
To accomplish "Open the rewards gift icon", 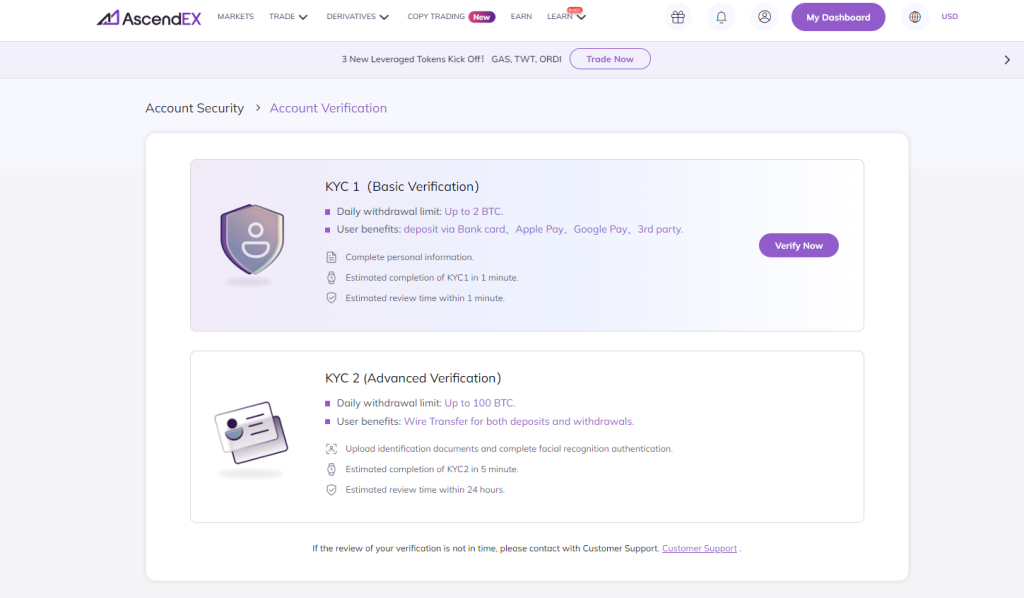I will point(678,17).
